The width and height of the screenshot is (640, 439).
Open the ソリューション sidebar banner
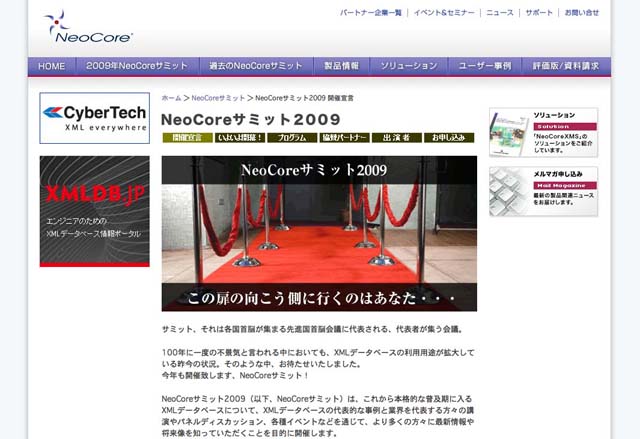click(544, 132)
